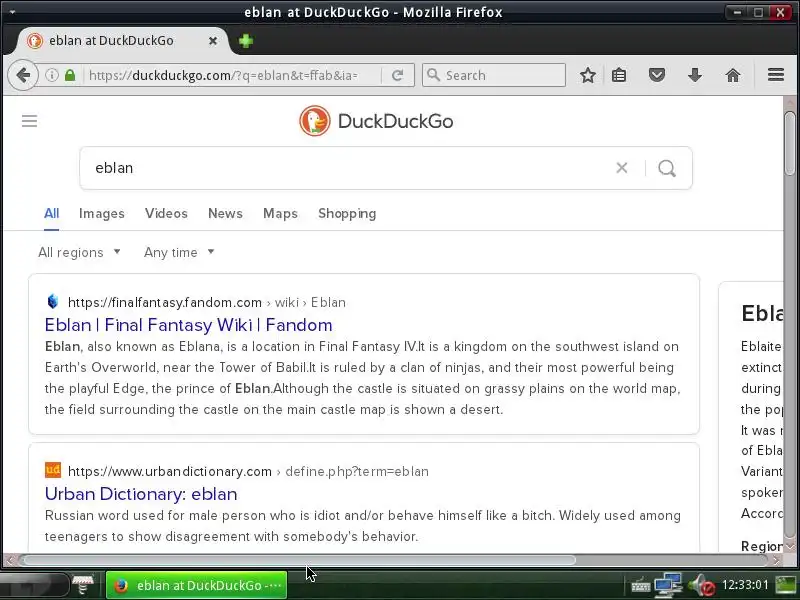Switch to the Maps tab
800x600 pixels.
pyautogui.click(x=280, y=213)
